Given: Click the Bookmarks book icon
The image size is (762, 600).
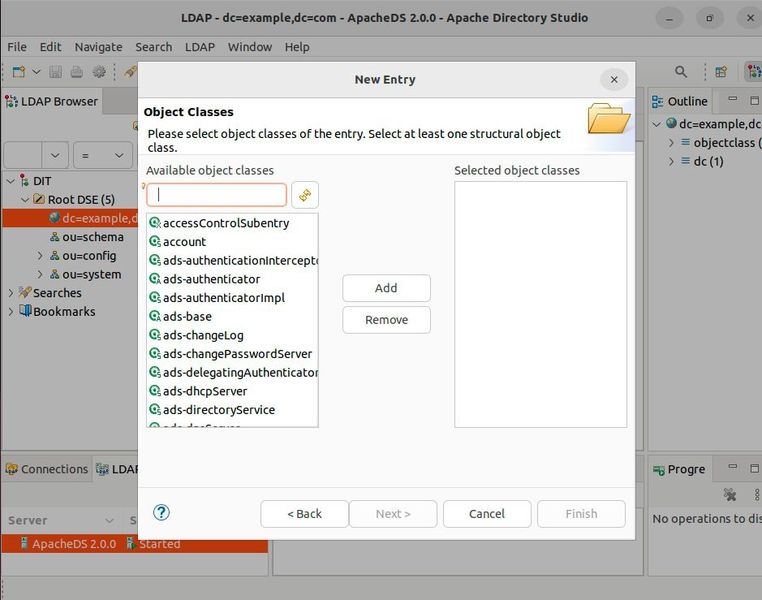Looking at the screenshot, I should click(25, 310).
